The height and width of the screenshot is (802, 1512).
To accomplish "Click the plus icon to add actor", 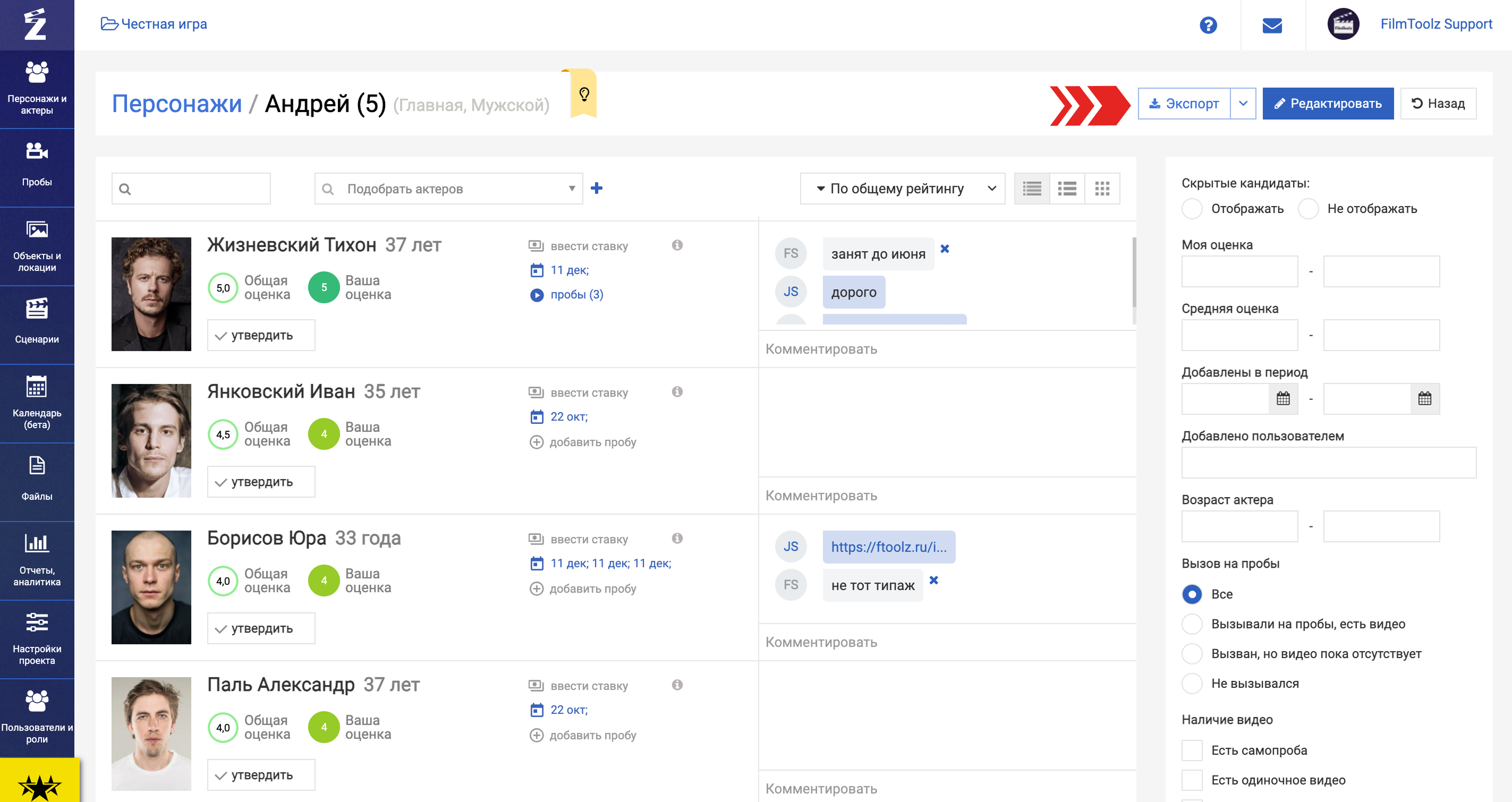I will (x=596, y=189).
